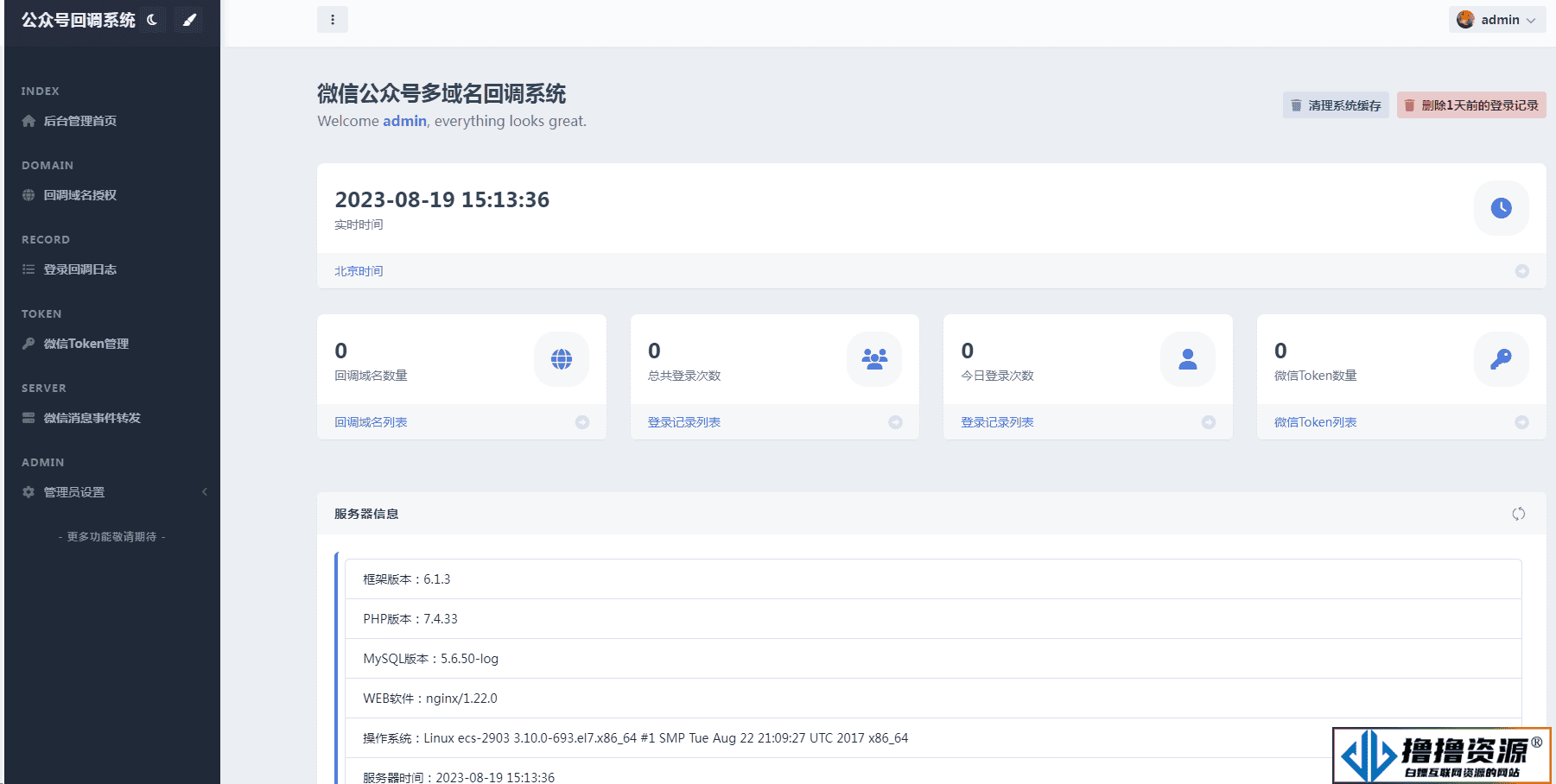
Task: Expand 管理员设置 sidebar menu
Action: [x=112, y=492]
